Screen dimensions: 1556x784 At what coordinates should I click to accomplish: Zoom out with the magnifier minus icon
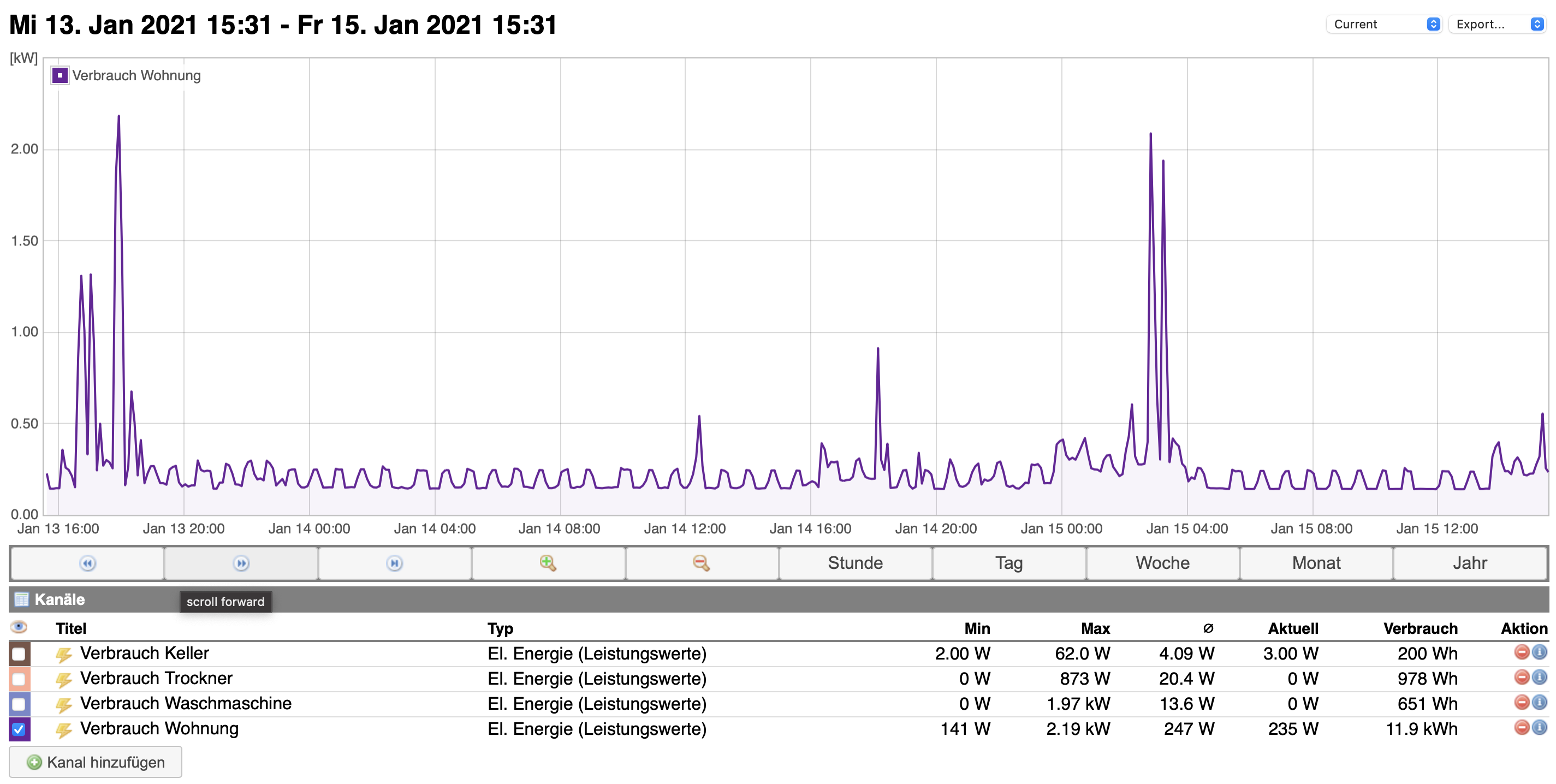(701, 563)
